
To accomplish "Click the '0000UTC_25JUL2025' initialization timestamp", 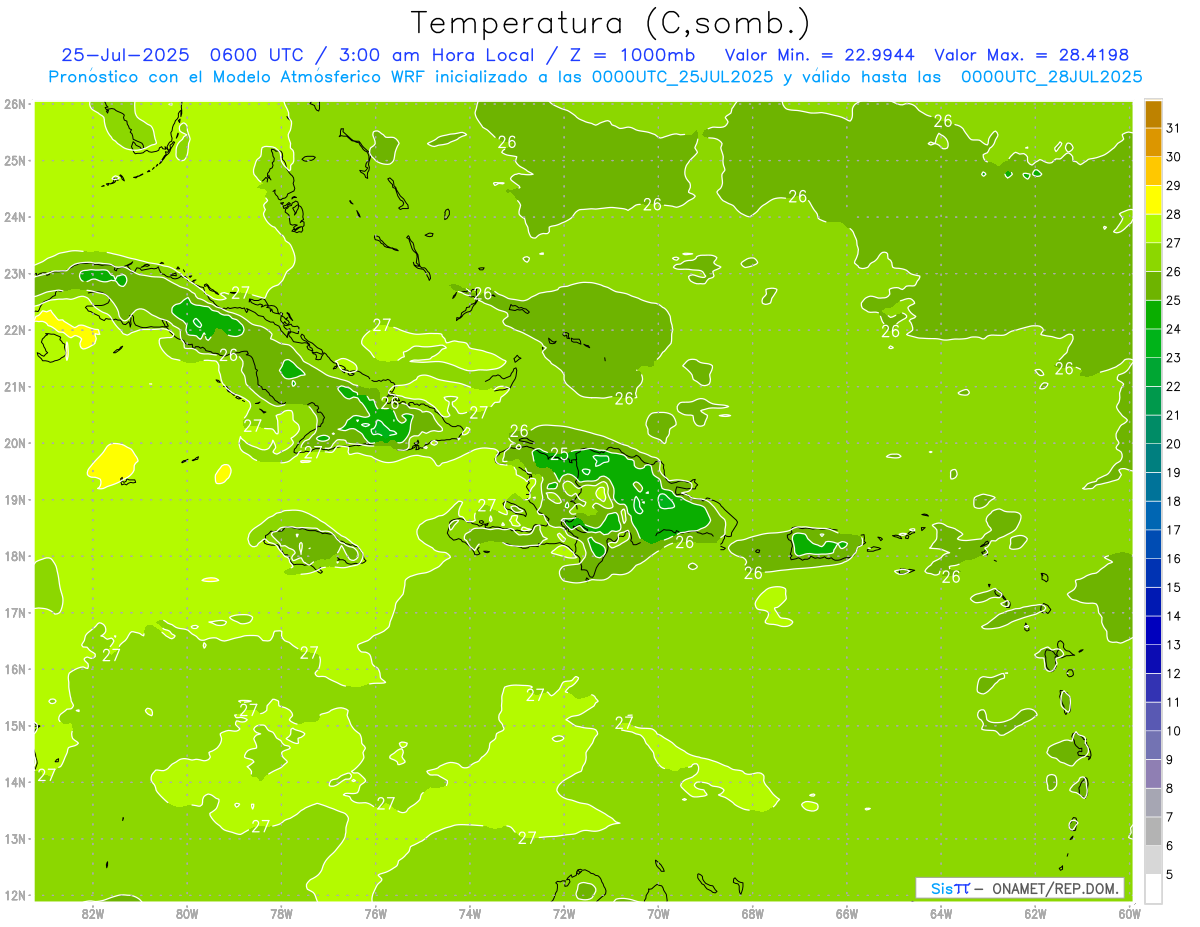I will pyautogui.click(x=682, y=77).
